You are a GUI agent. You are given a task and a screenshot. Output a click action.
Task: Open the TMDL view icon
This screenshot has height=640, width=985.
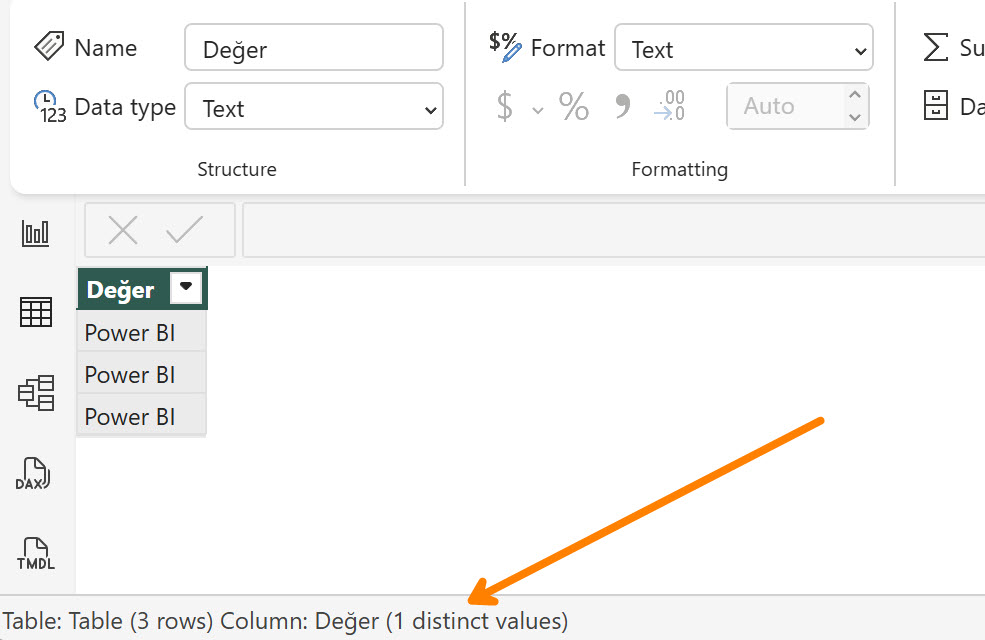click(36, 553)
